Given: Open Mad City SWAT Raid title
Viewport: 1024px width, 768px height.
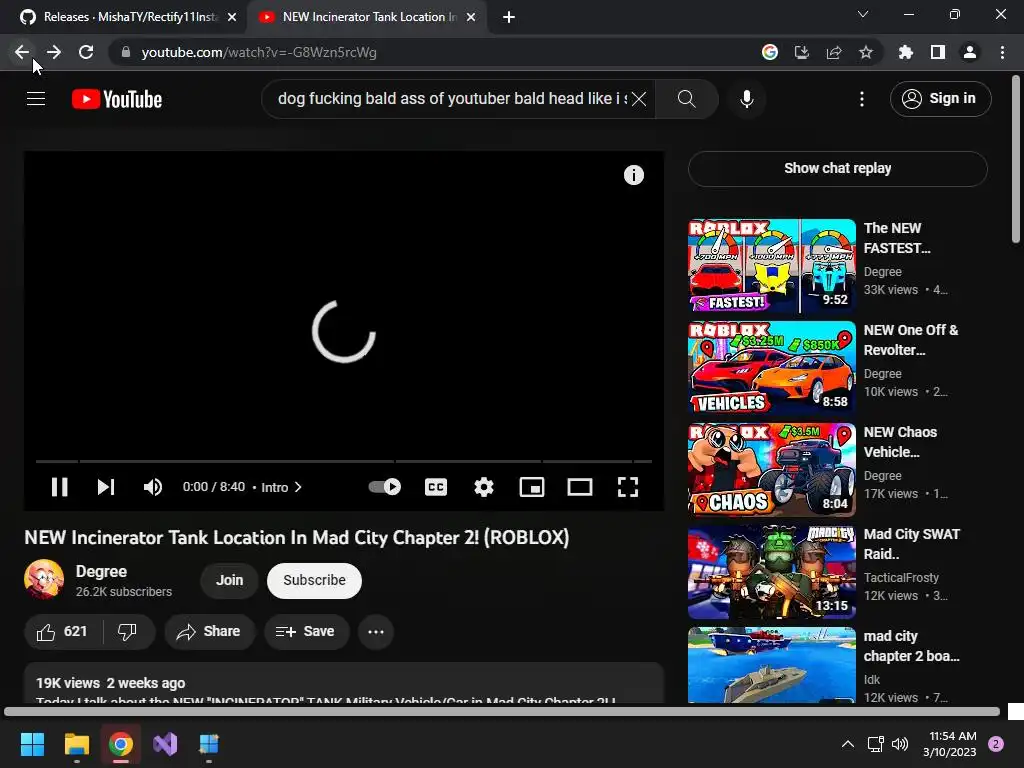Looking at the screenshot, I should coord(912,544).
